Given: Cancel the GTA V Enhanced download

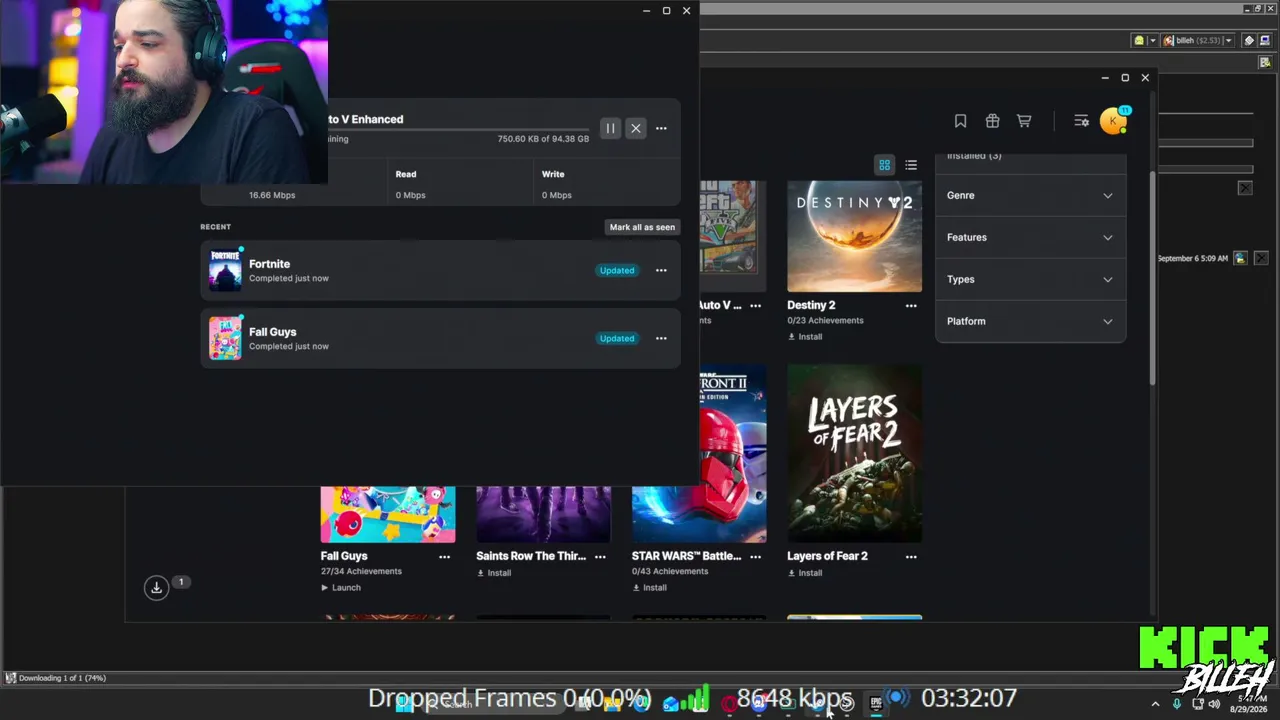Looking at the screenshot, I should tap(636, 128).
